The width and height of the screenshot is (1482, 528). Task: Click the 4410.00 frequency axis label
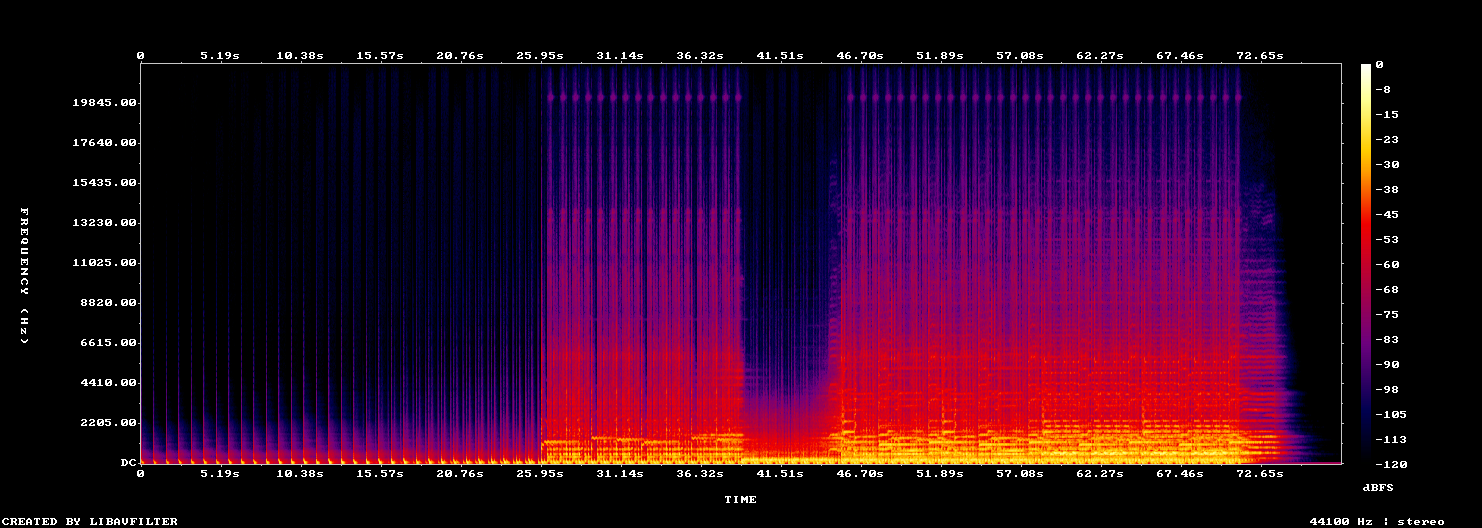coord(108,383)
